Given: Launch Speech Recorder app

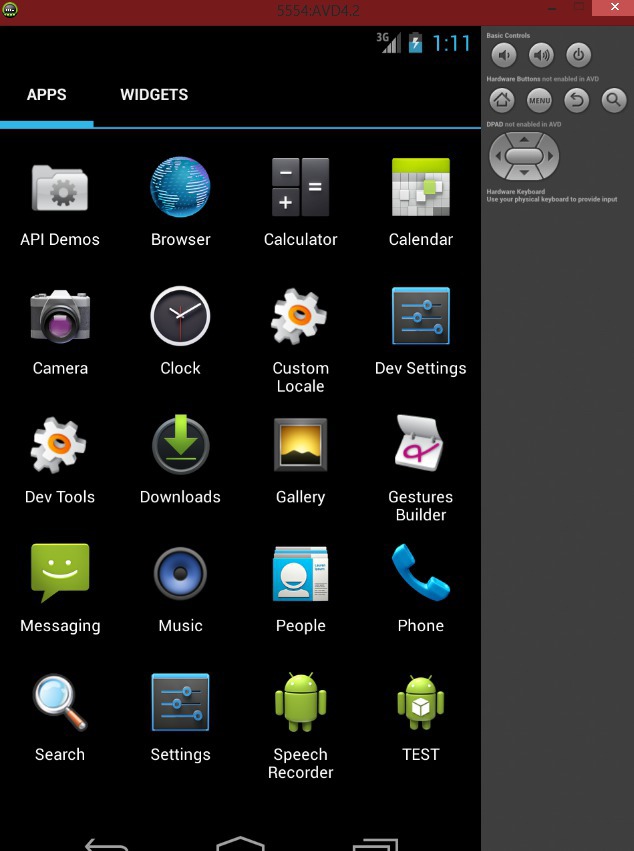Looking at the screenshot, I should coord(300,726).
